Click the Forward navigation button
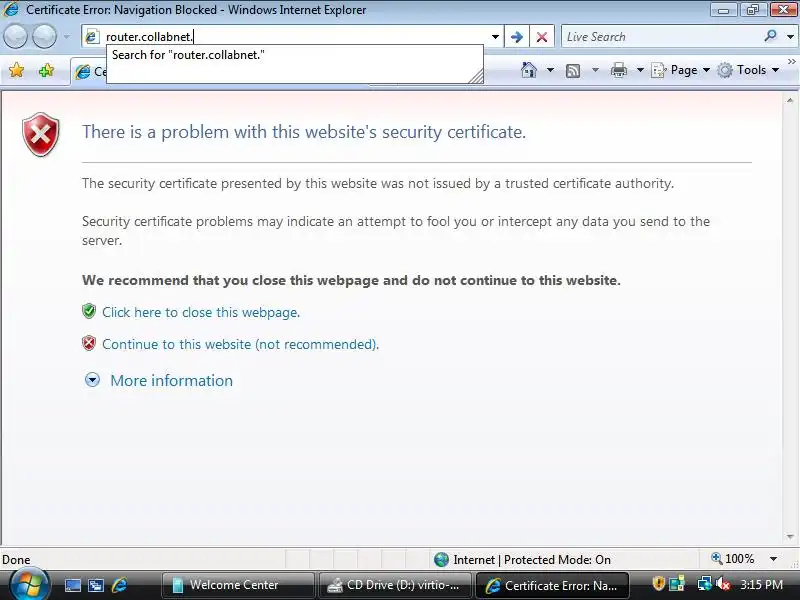 44,37
